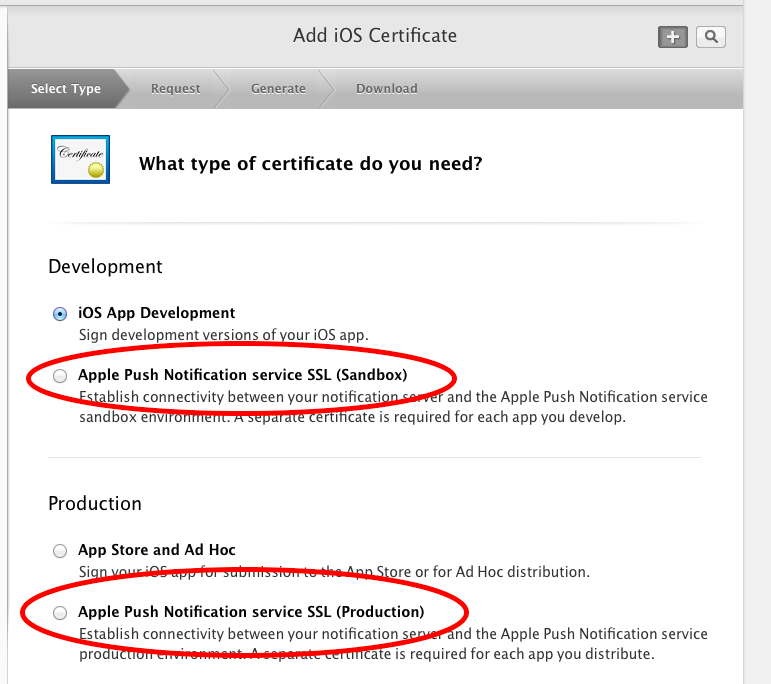Choose Apple Push Notification SSL (Sandbox) option
771x684 pixels.
[60, 376]
